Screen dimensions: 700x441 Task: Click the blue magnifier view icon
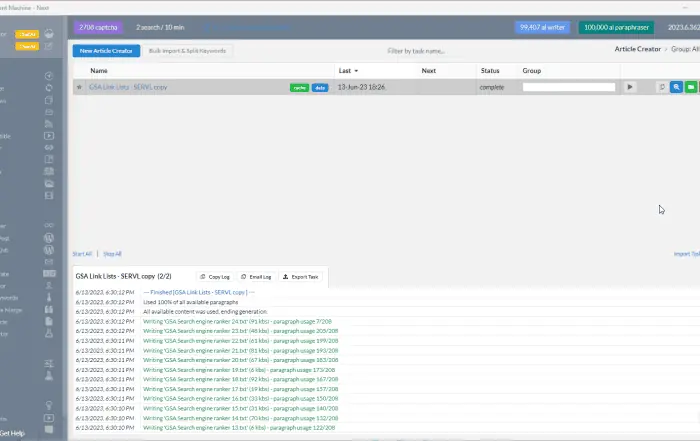click(677, 88)
